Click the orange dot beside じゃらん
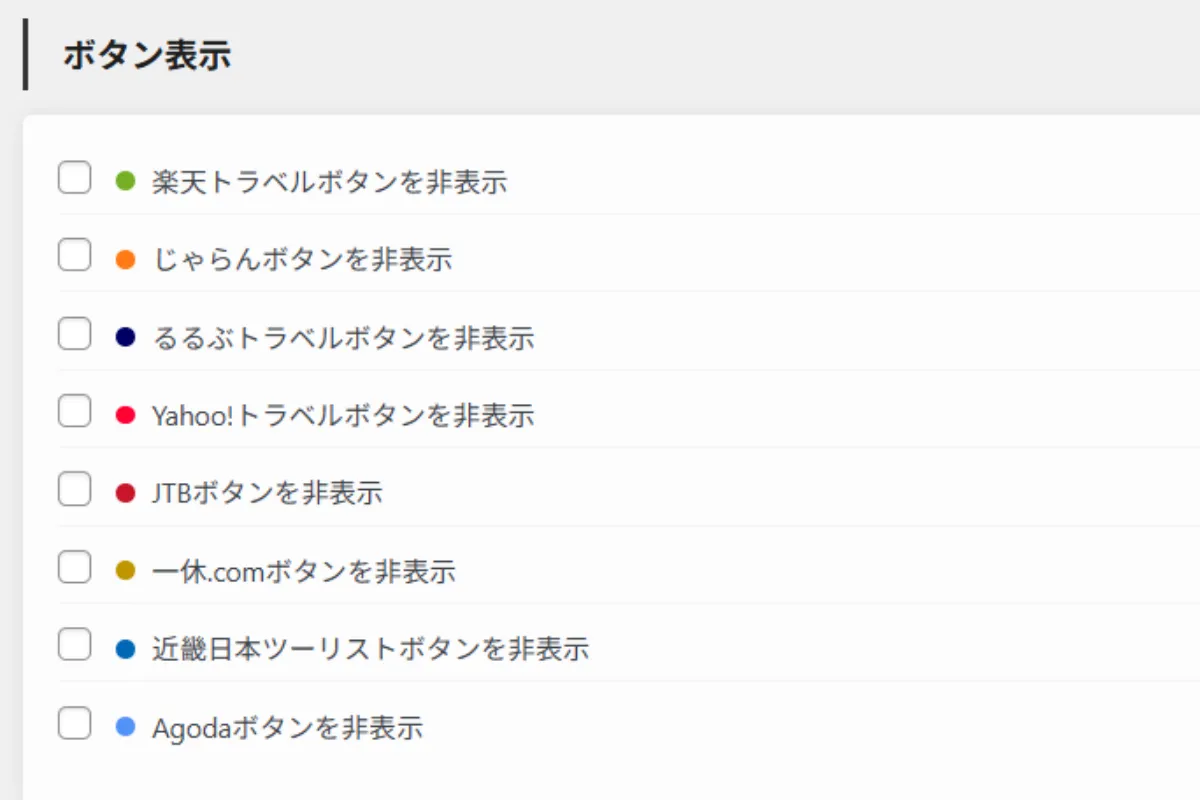The image size is (1200, 800). (126, 257)
